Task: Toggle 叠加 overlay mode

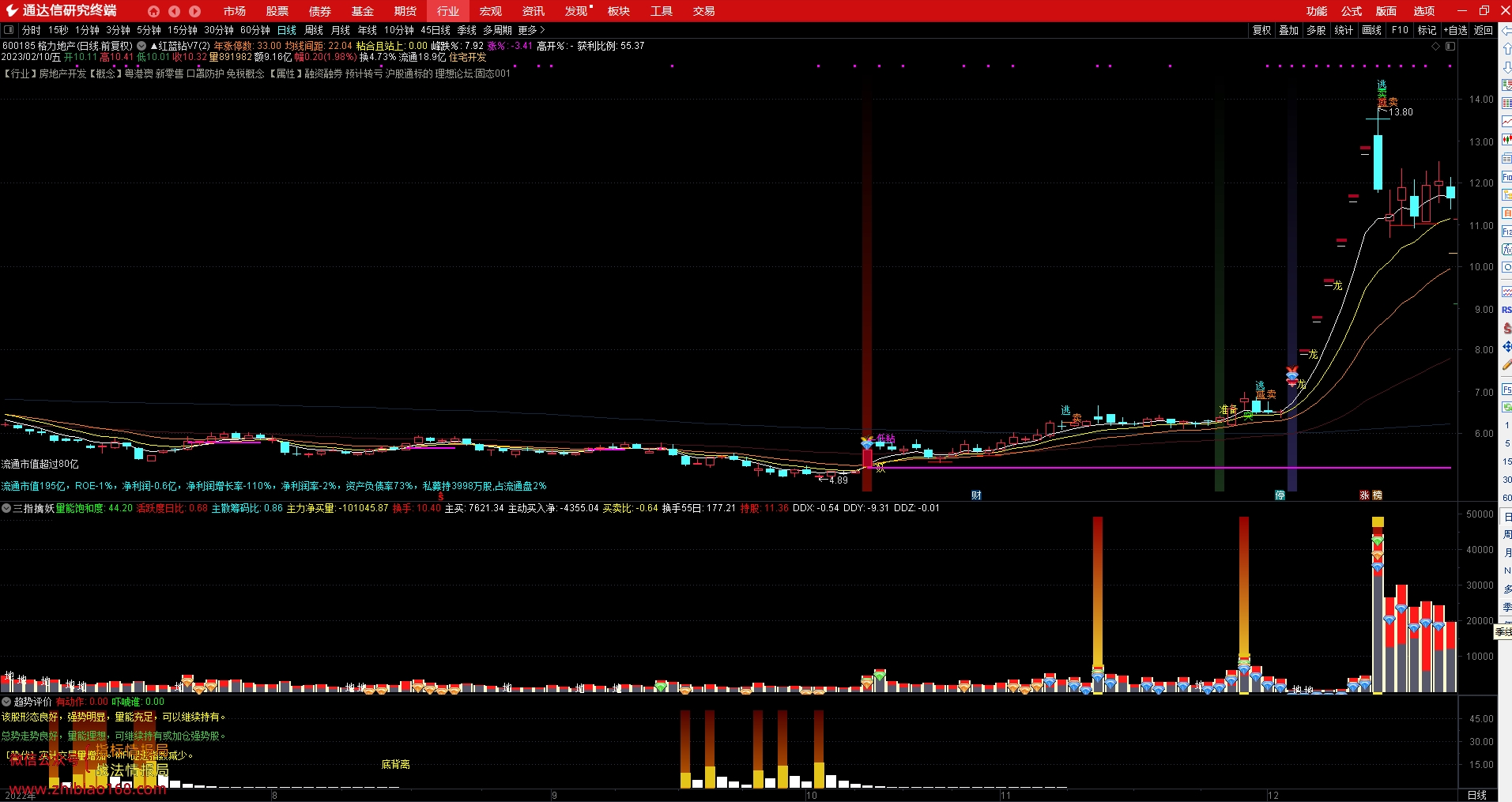Action: point(1288,30)
